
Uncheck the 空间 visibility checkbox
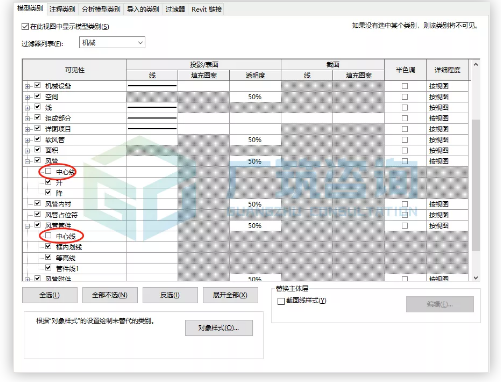click(x=38, y=96)
